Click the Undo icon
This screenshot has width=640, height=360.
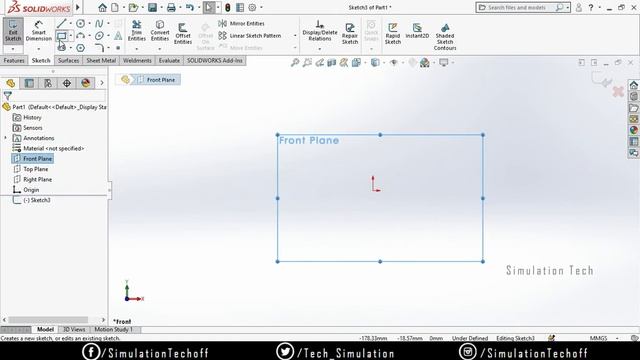click(x=190, y=7)
